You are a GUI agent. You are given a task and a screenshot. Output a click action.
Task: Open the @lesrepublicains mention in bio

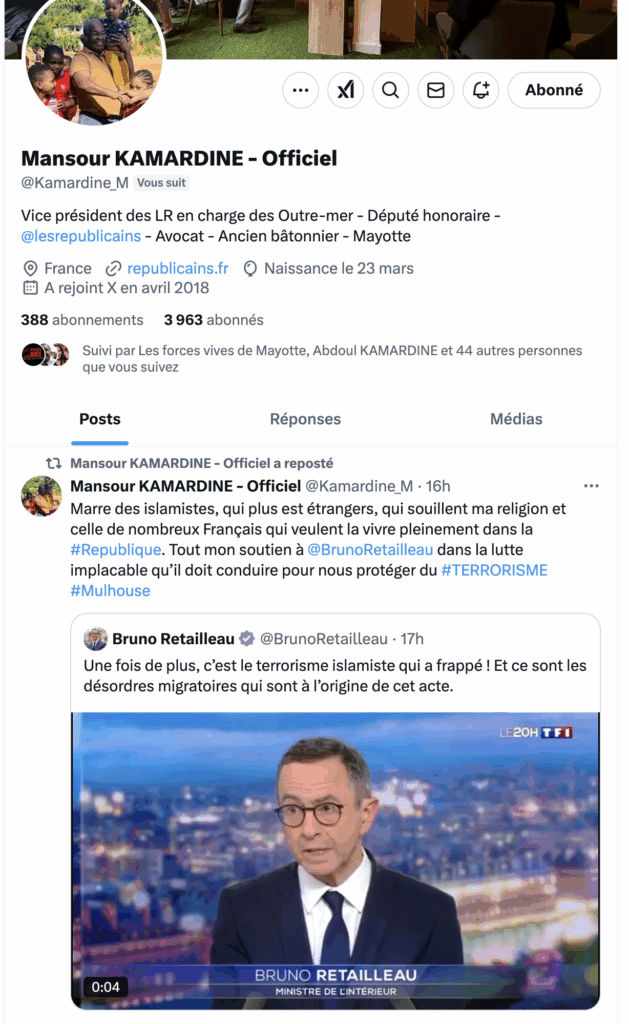tap(81, 236)
